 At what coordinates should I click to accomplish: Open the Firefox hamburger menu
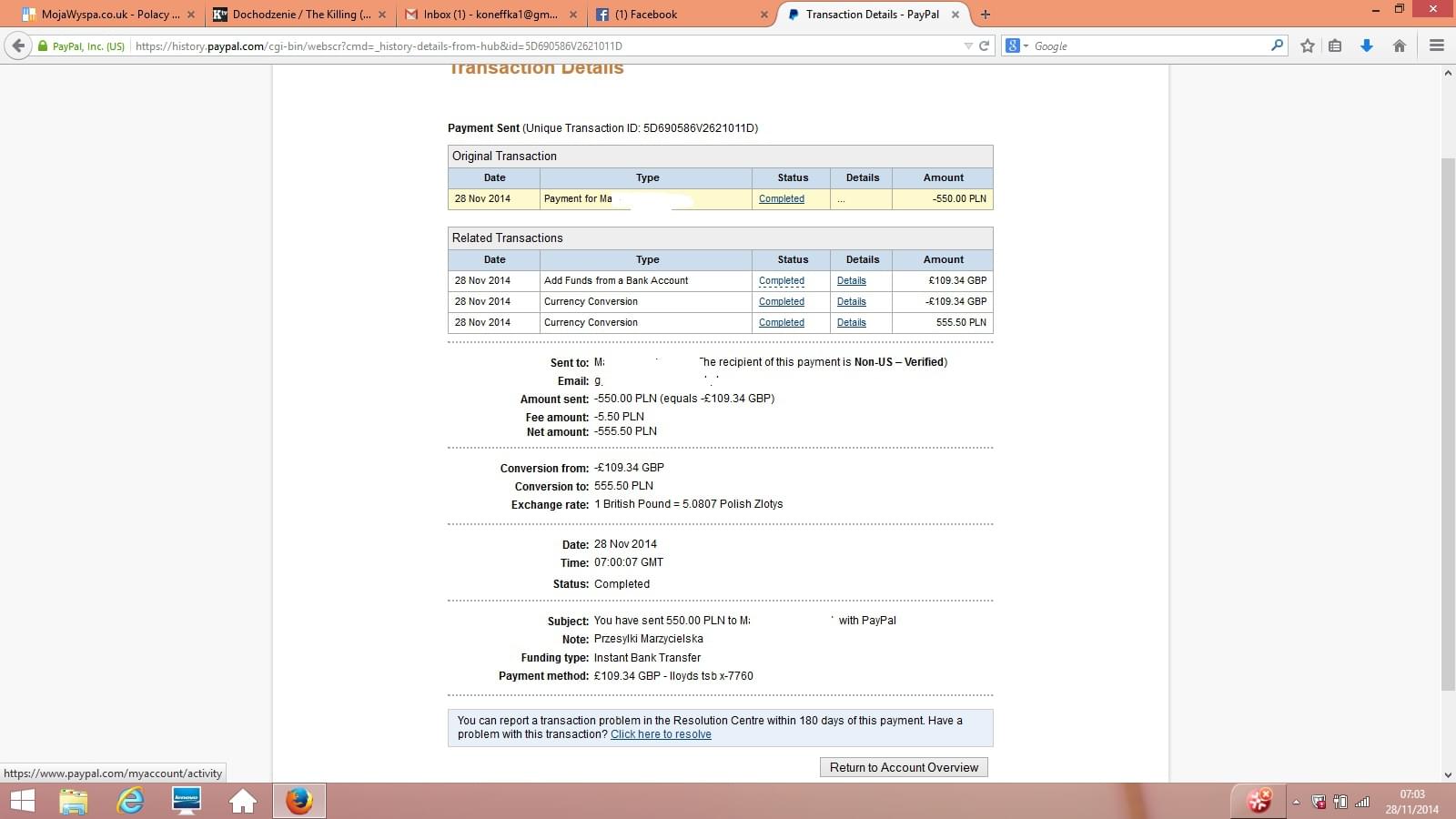click(x=1437, y=45)
